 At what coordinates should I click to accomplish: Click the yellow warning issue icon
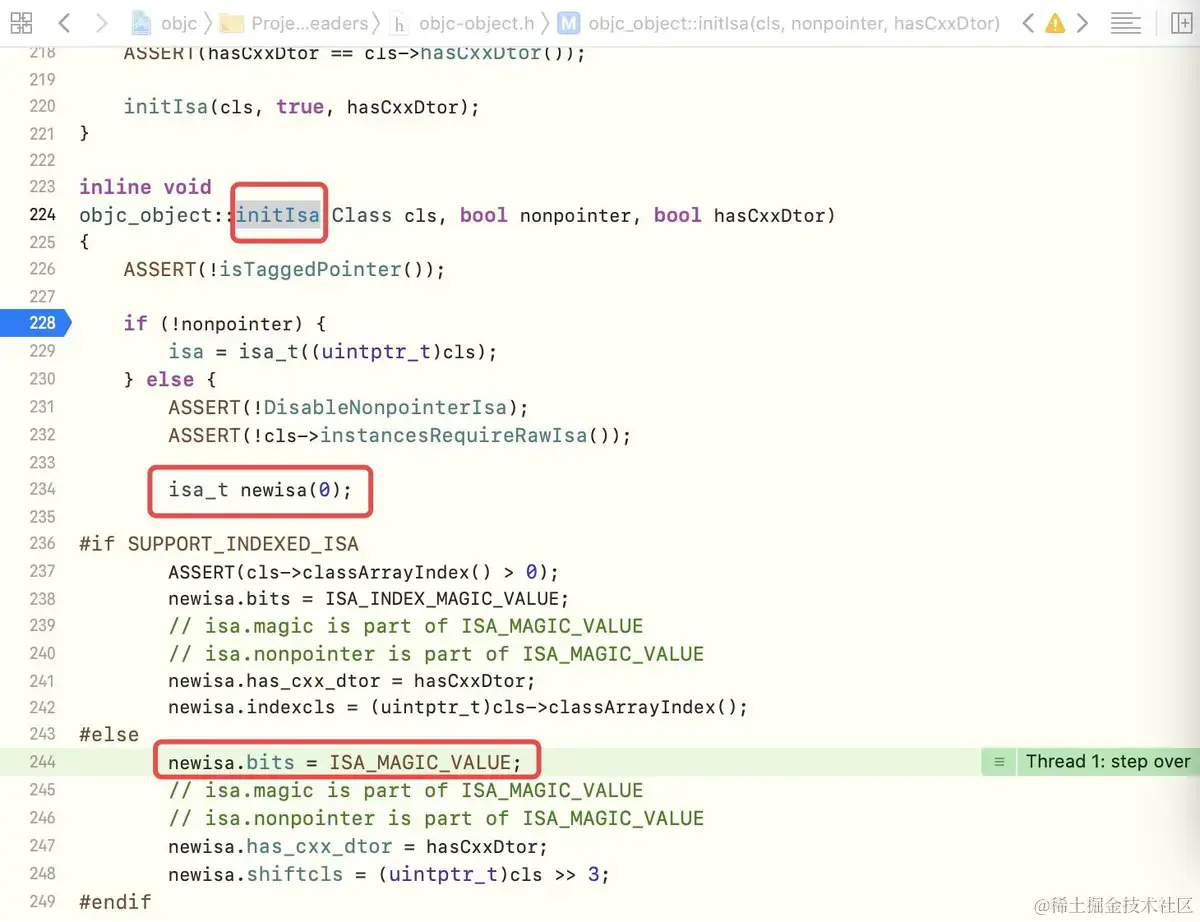point(1054,23)
